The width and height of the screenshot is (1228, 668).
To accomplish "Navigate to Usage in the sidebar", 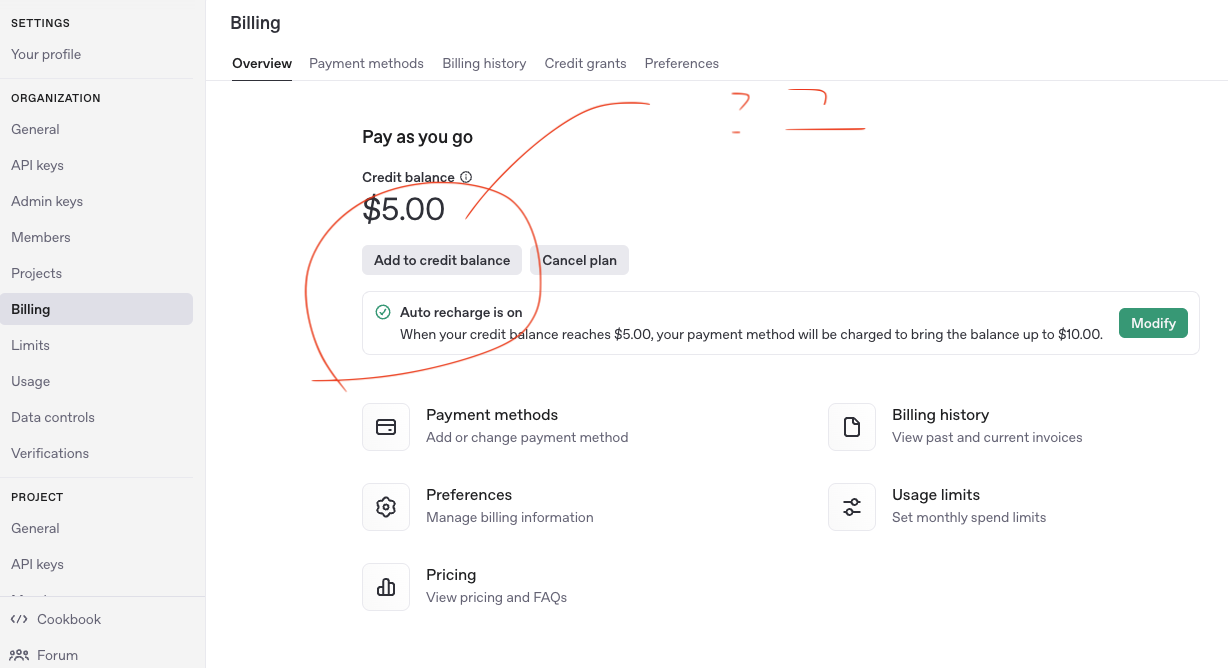I will point(30,381).
